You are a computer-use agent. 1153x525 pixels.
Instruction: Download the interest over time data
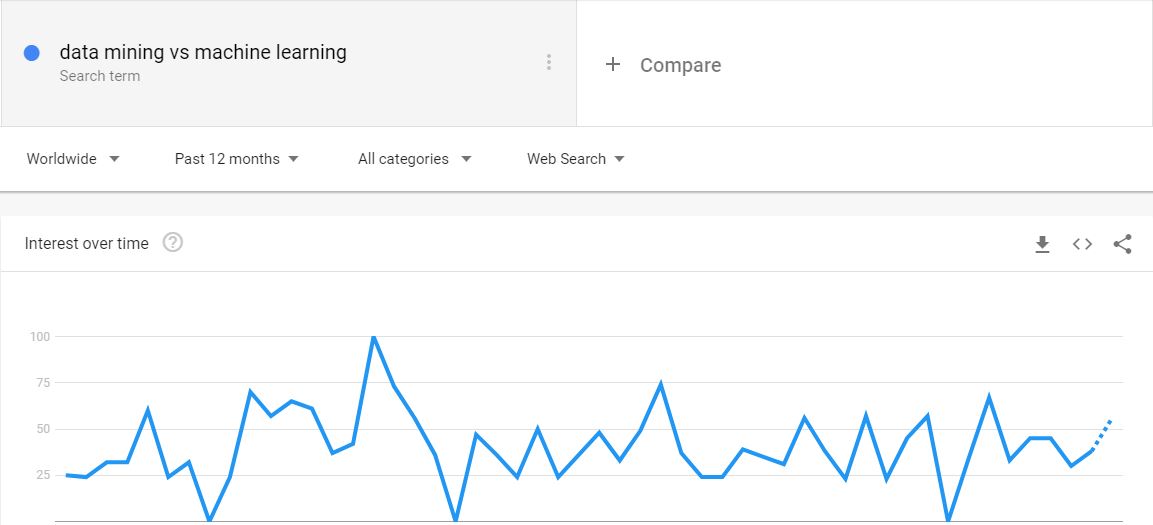click(x=1042, y=244)
